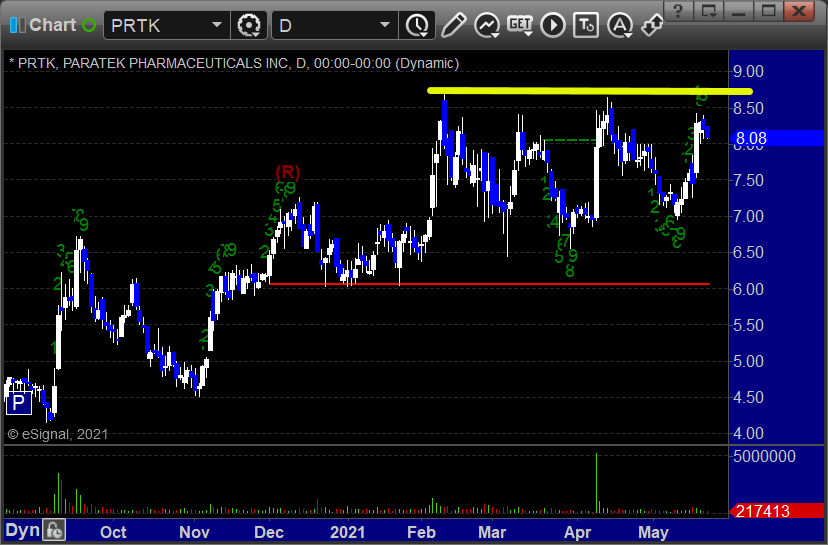Select the yellow resistance line
Screen dimensions: 828x545
click(x=590, y=91)
